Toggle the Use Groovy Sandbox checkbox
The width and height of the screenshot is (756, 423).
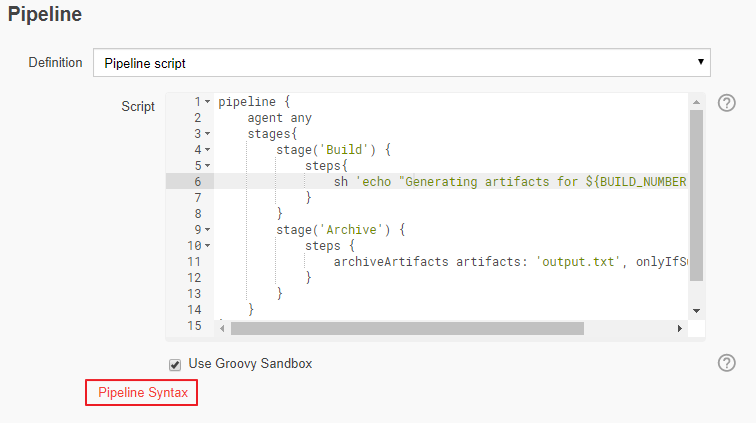(175, 364)
